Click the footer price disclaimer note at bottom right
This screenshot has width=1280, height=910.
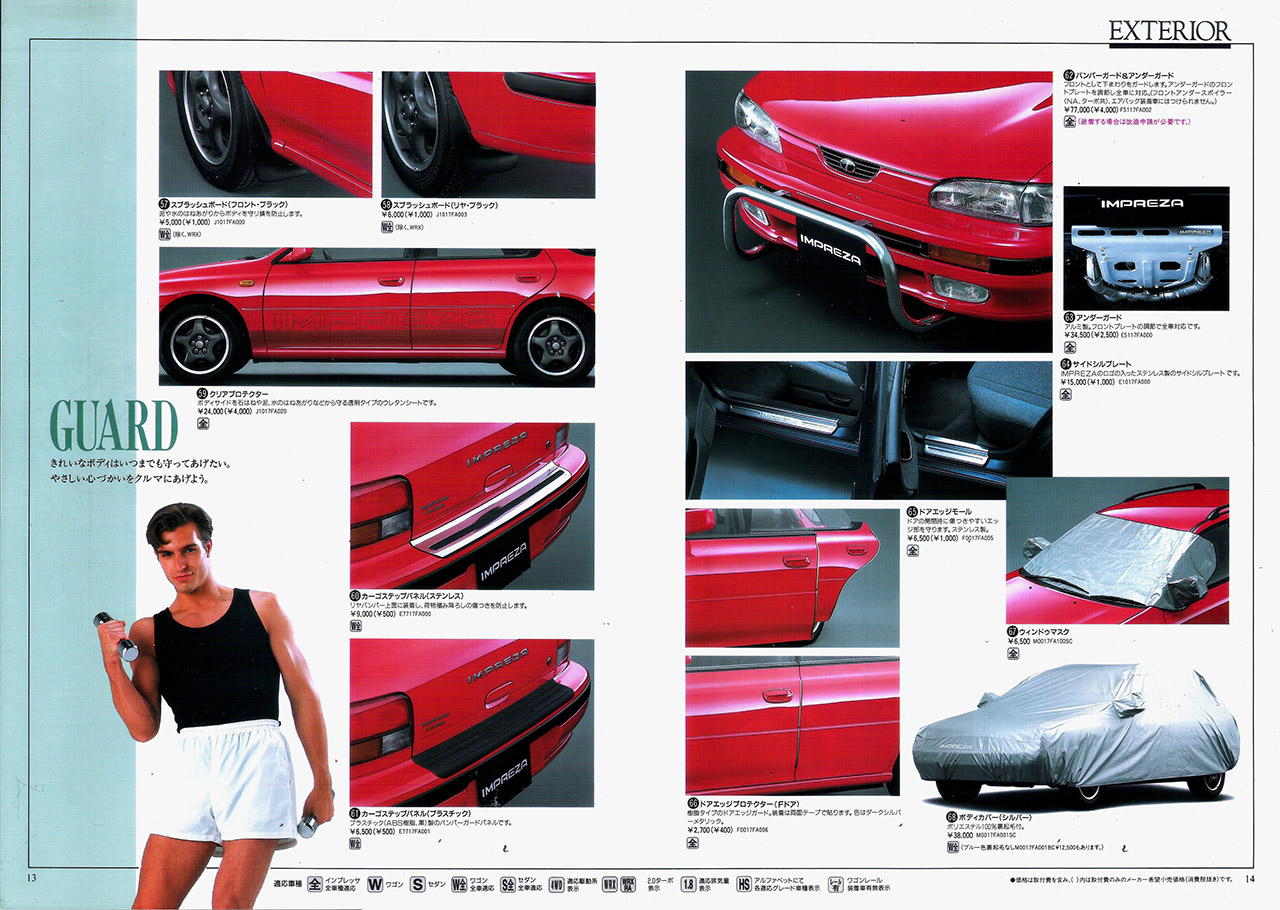(1120, 879)
